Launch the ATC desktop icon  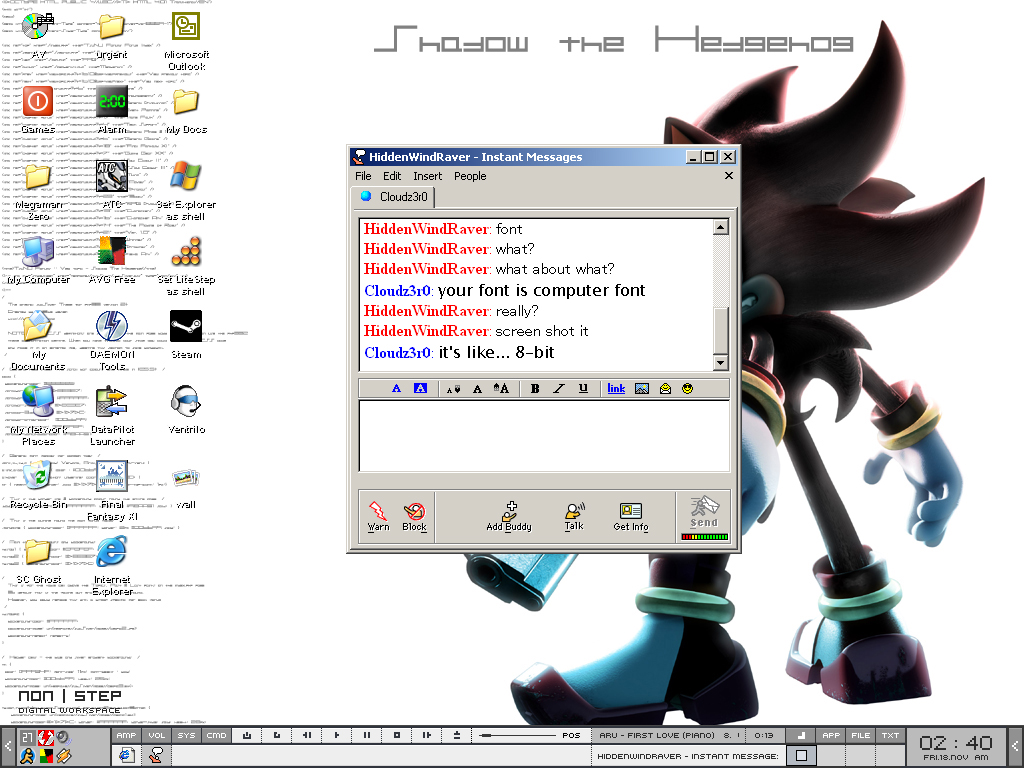click(x=112, y=185)
